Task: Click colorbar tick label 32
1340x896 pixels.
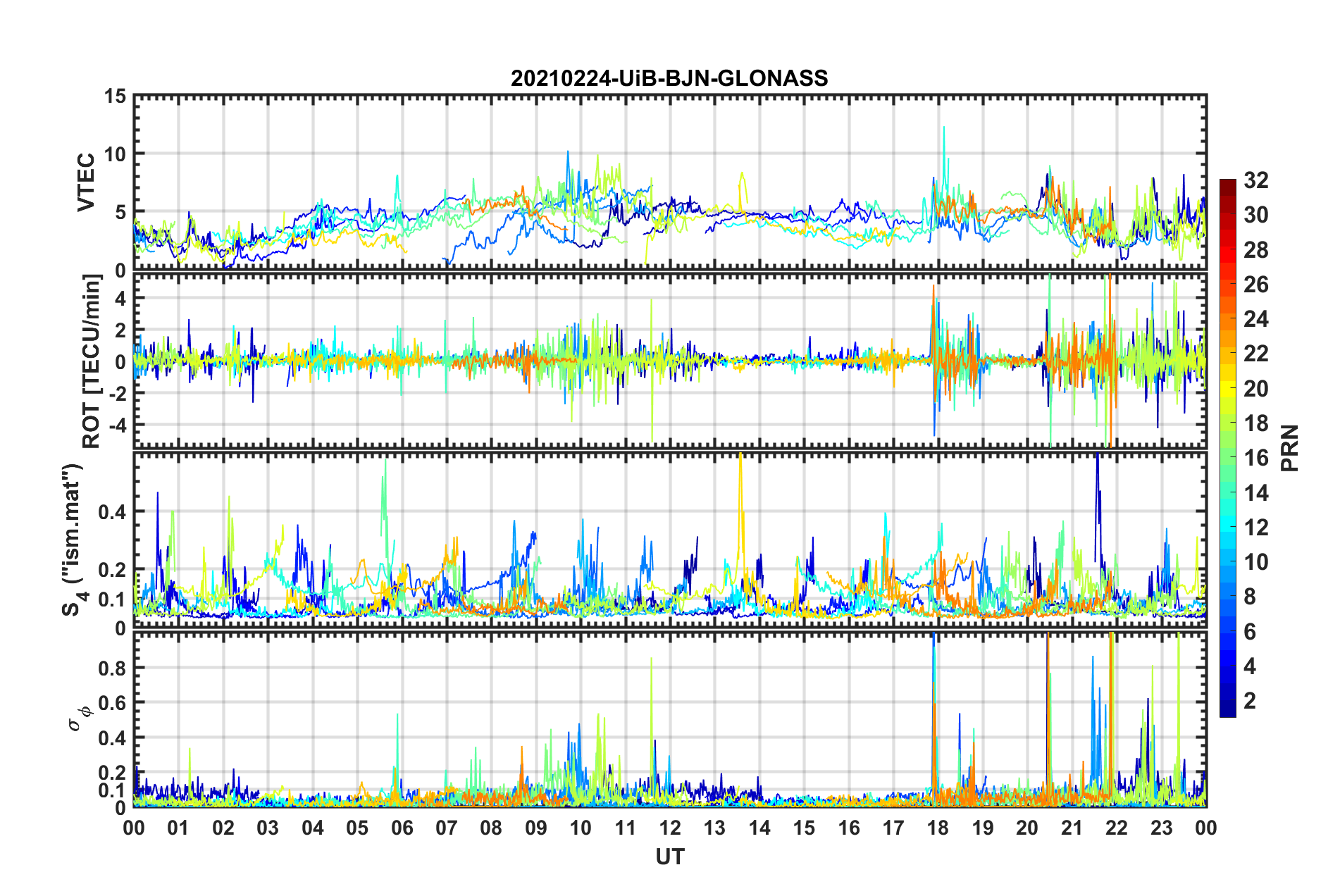Action: pos(1256,180)
